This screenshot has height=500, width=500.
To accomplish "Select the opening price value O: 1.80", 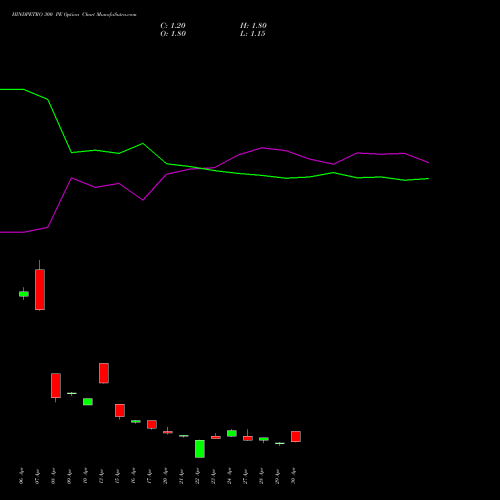I will point(173,34).
